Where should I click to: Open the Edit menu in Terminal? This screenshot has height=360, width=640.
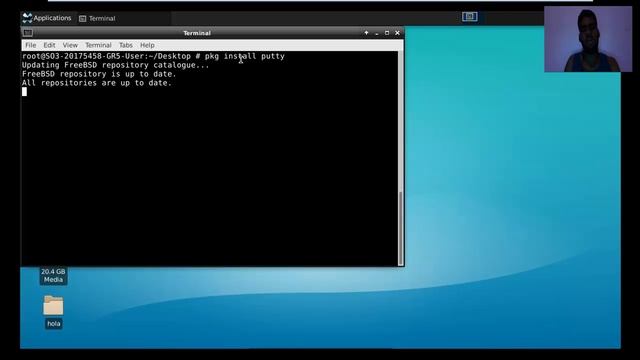click(49, 45)
